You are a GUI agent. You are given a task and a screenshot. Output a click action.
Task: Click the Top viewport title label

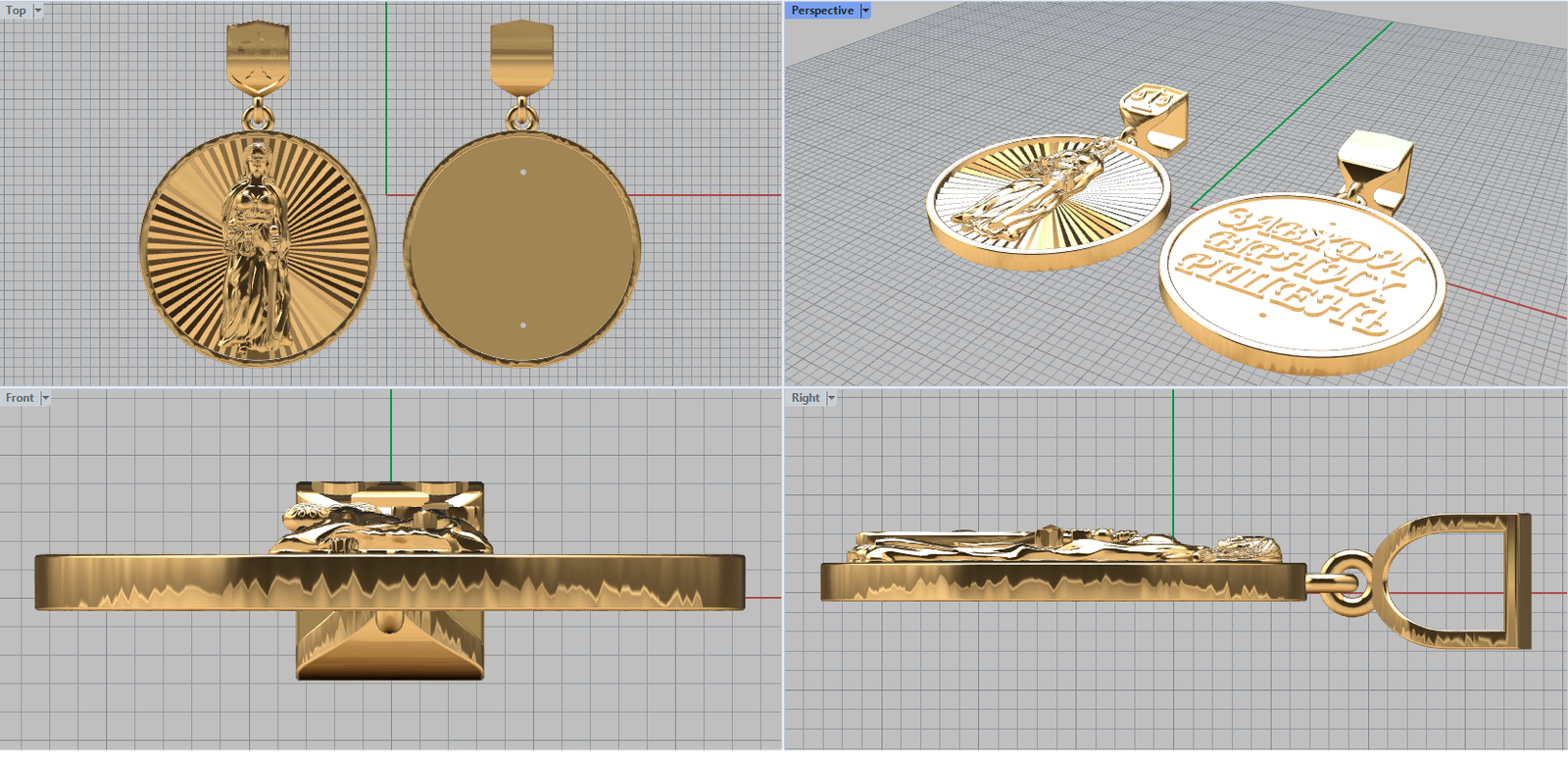(x=16, y=11)
